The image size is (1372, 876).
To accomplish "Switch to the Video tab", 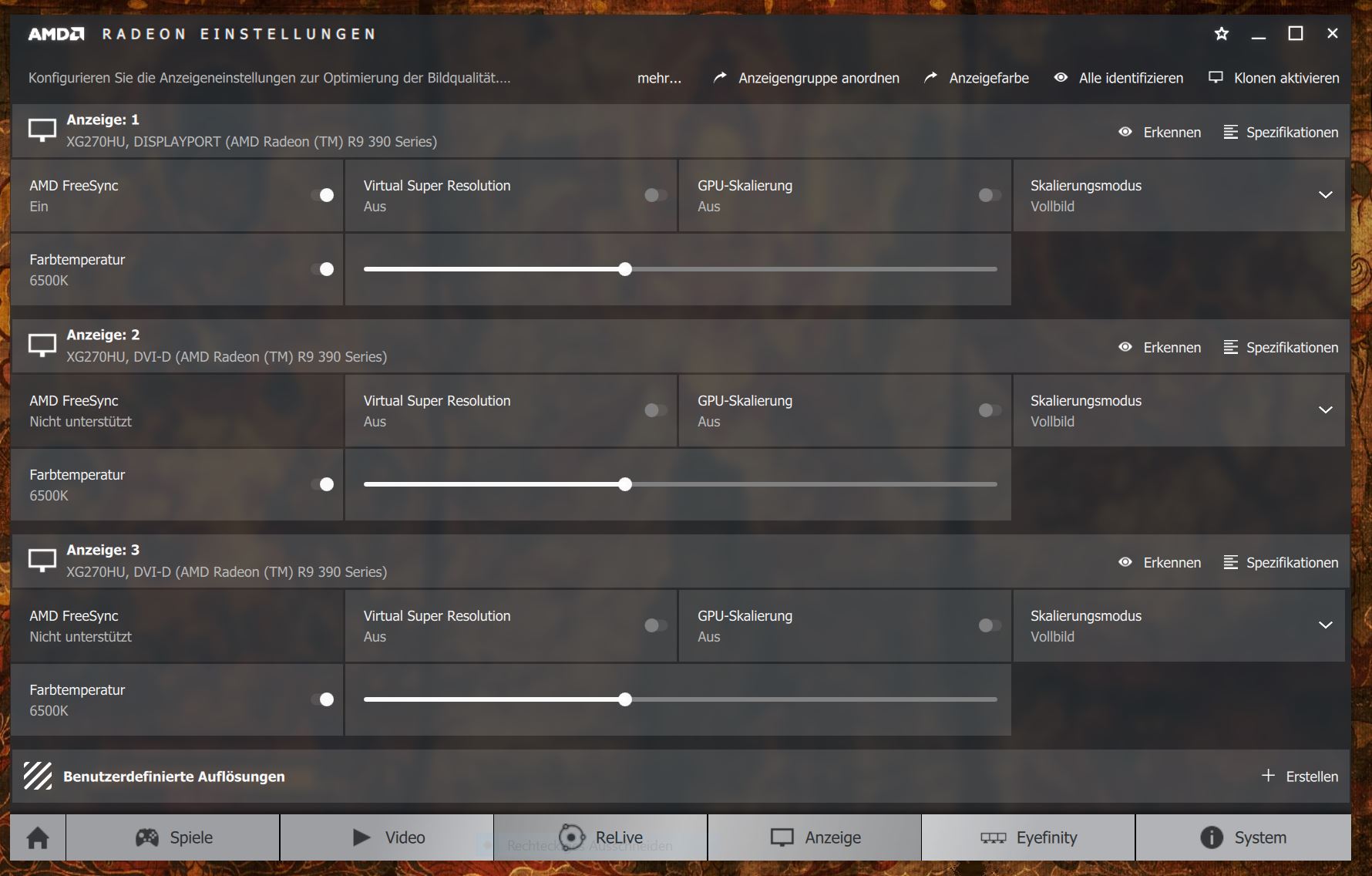I will pos(387,837).
